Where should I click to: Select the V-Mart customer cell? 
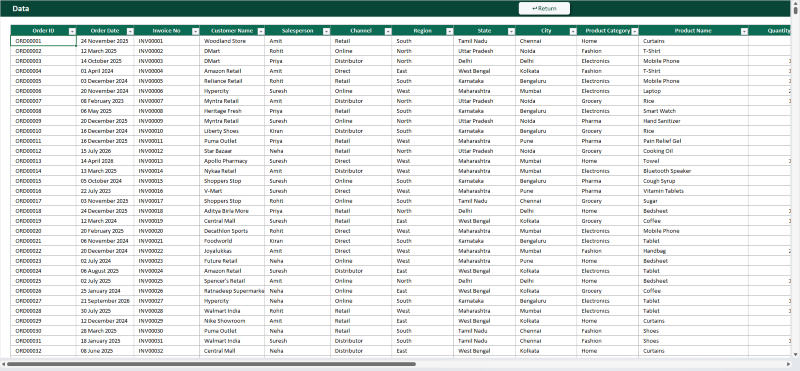232,191
